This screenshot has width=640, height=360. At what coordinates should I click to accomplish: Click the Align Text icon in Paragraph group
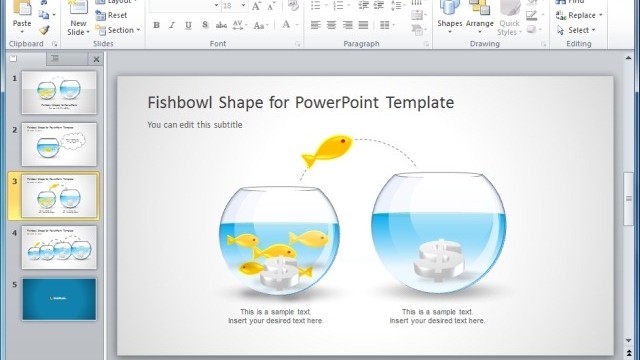417,16
